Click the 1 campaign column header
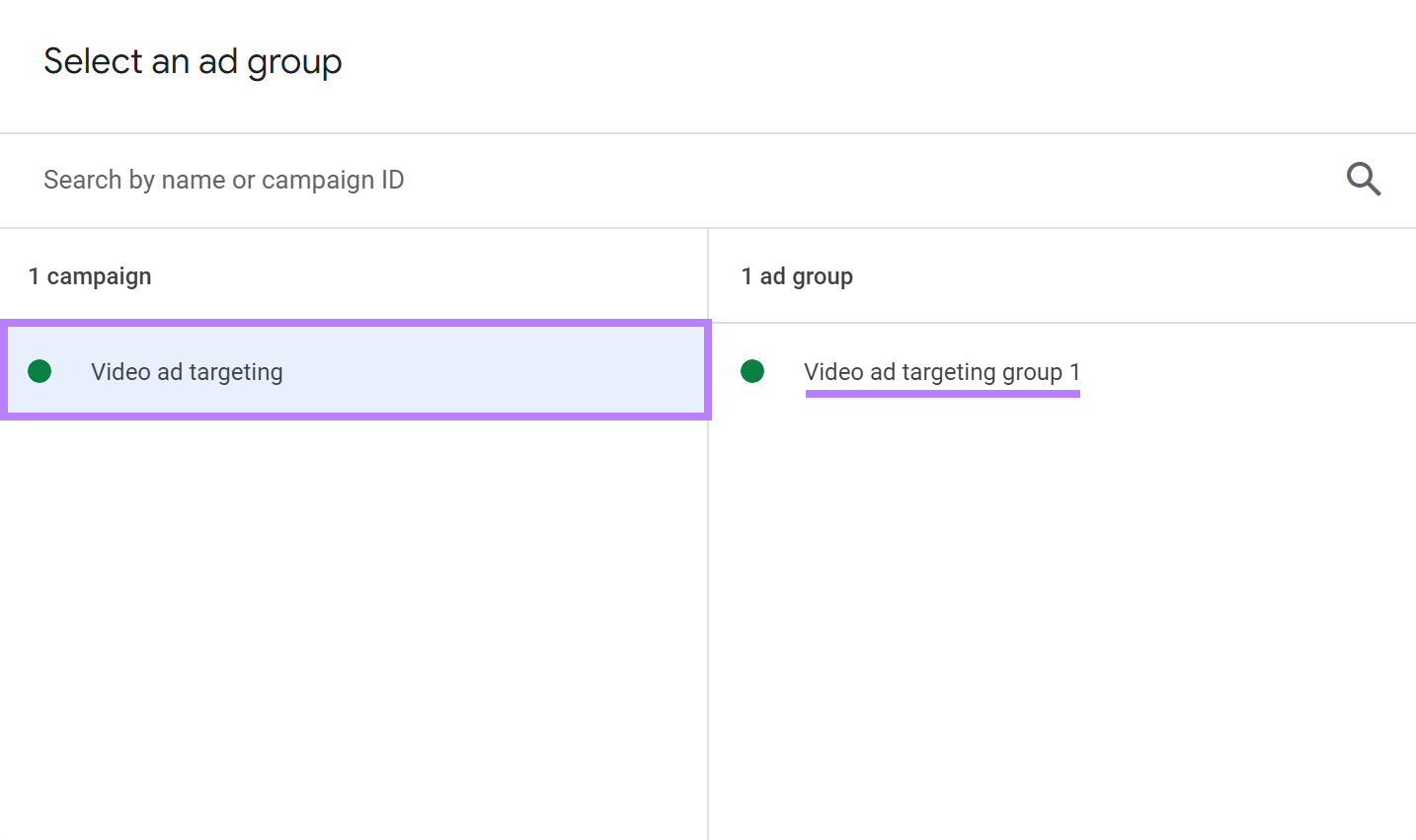 tap(90, 276)
